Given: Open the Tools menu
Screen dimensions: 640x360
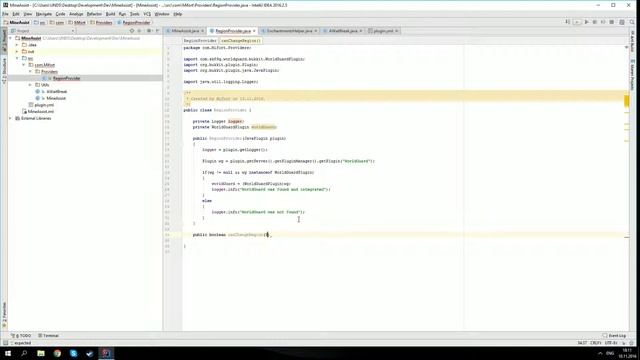Looking at the screenshot, I should click(134, 14).
